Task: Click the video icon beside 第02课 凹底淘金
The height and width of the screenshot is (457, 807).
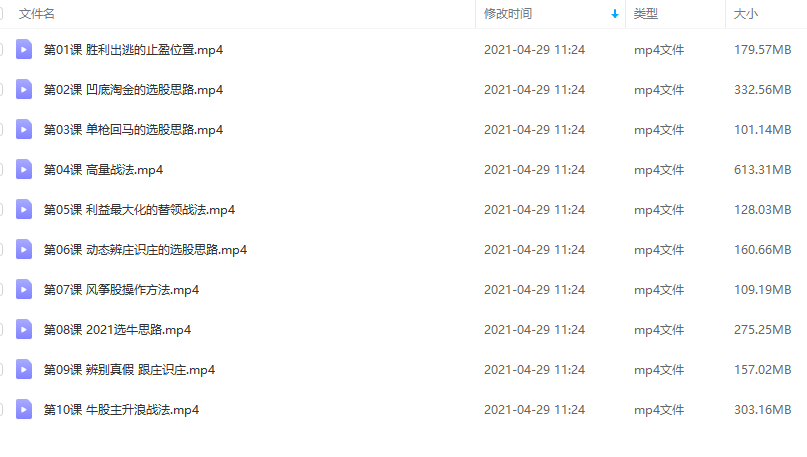Action: [24, 90]
